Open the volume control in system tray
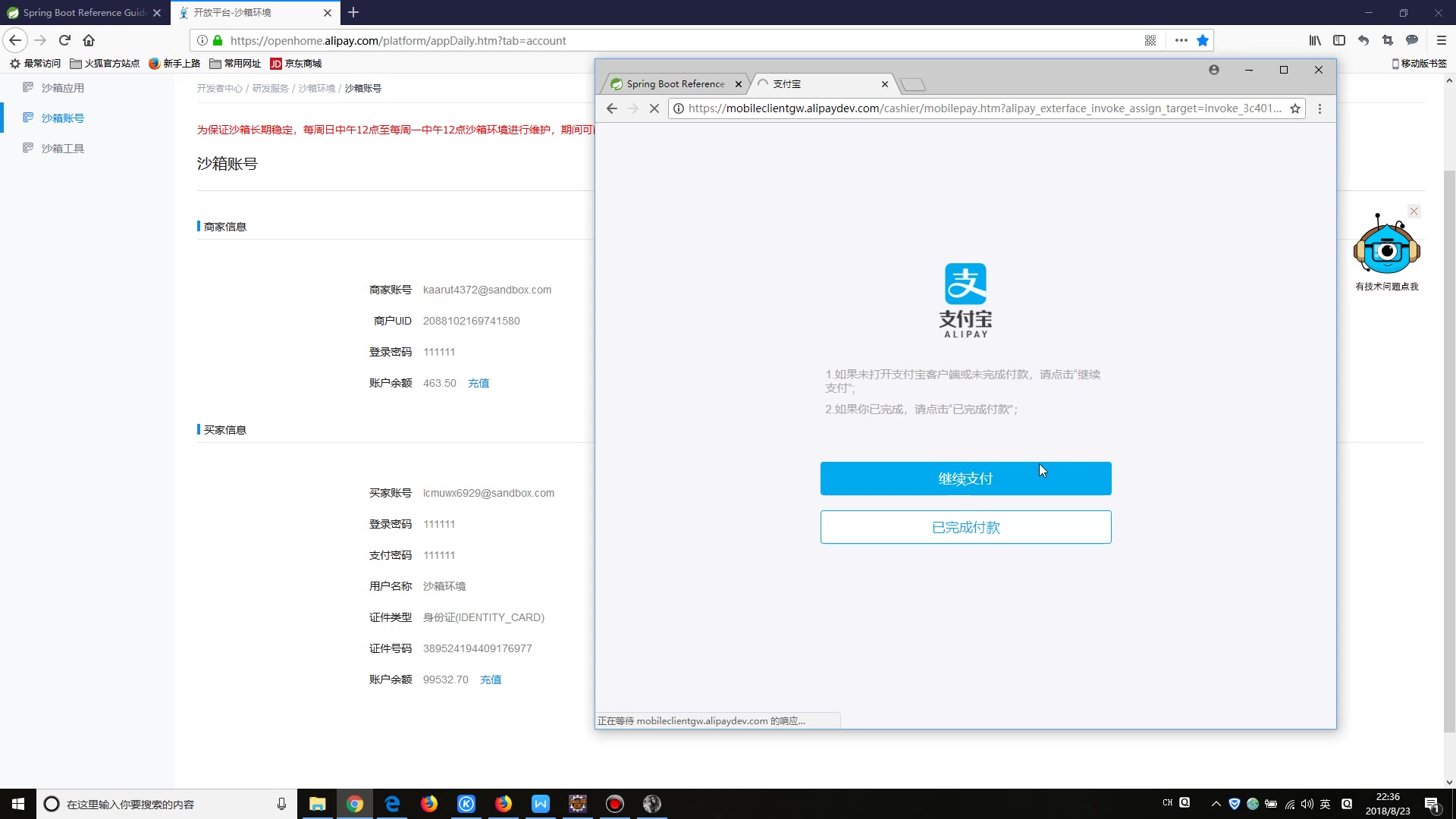The height and width of the screenshot is (819, 1456). coord(1307,804)
